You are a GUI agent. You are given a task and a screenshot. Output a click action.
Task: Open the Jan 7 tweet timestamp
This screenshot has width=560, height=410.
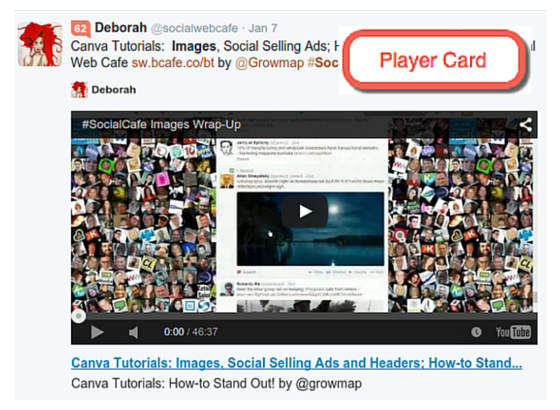click(x=263, y=28)
